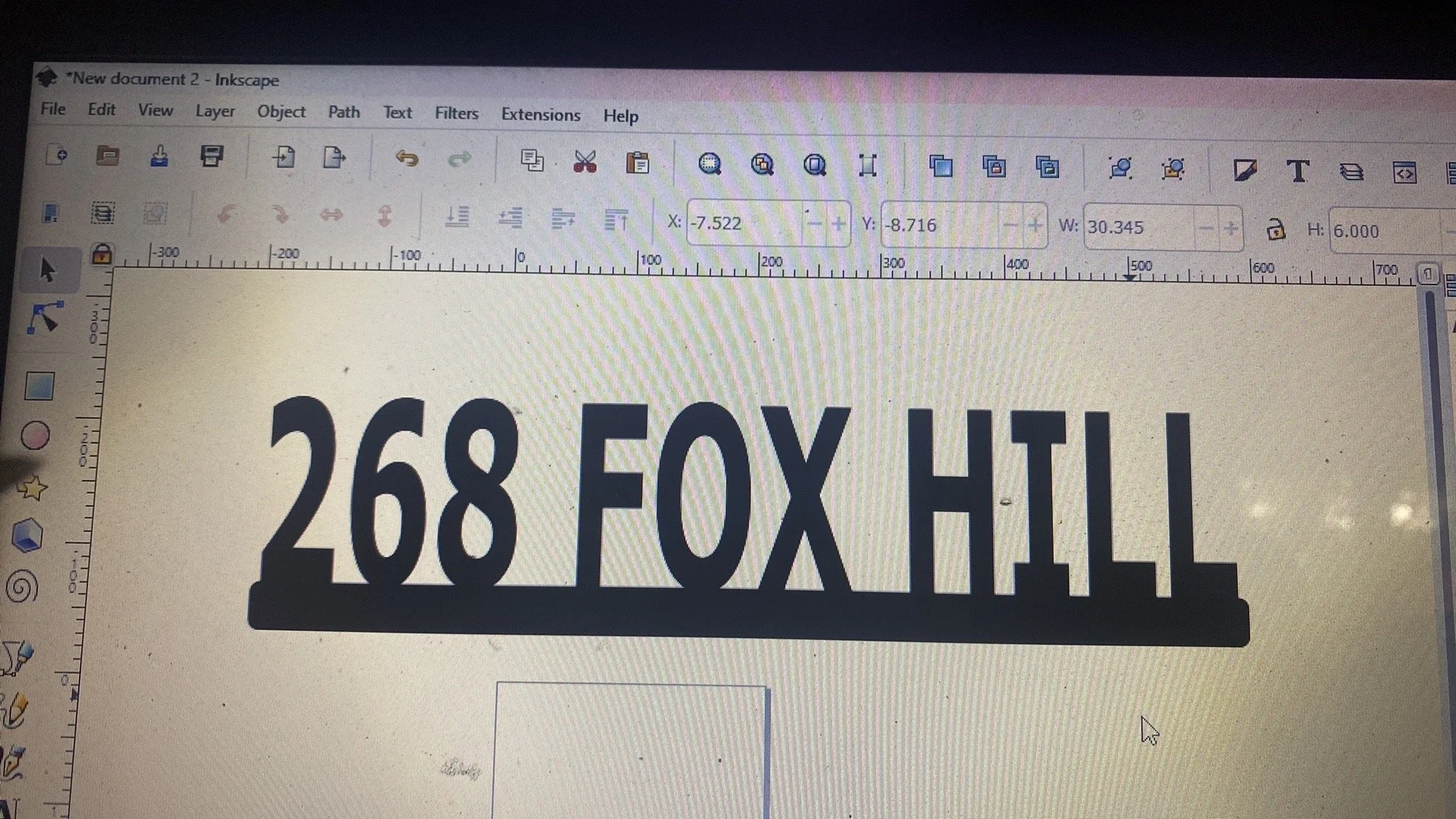The width and height of the screenshot is (1456, 819).
Task: Click the Y coordinate input field
Action: 939,225
